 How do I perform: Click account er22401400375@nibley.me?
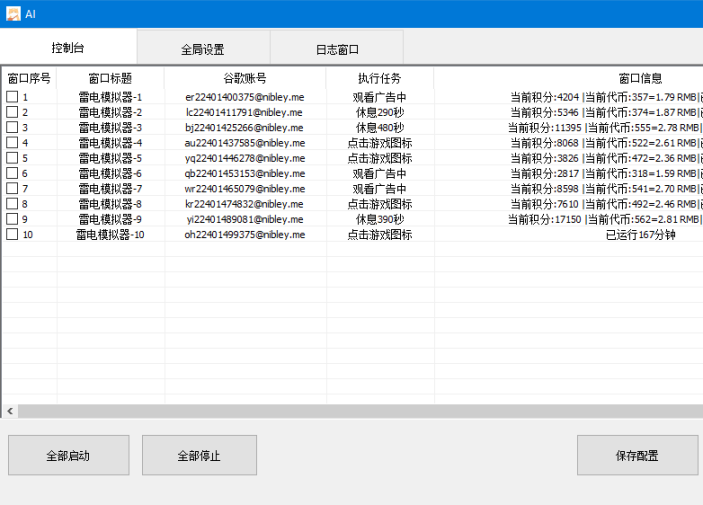[245, 97]
